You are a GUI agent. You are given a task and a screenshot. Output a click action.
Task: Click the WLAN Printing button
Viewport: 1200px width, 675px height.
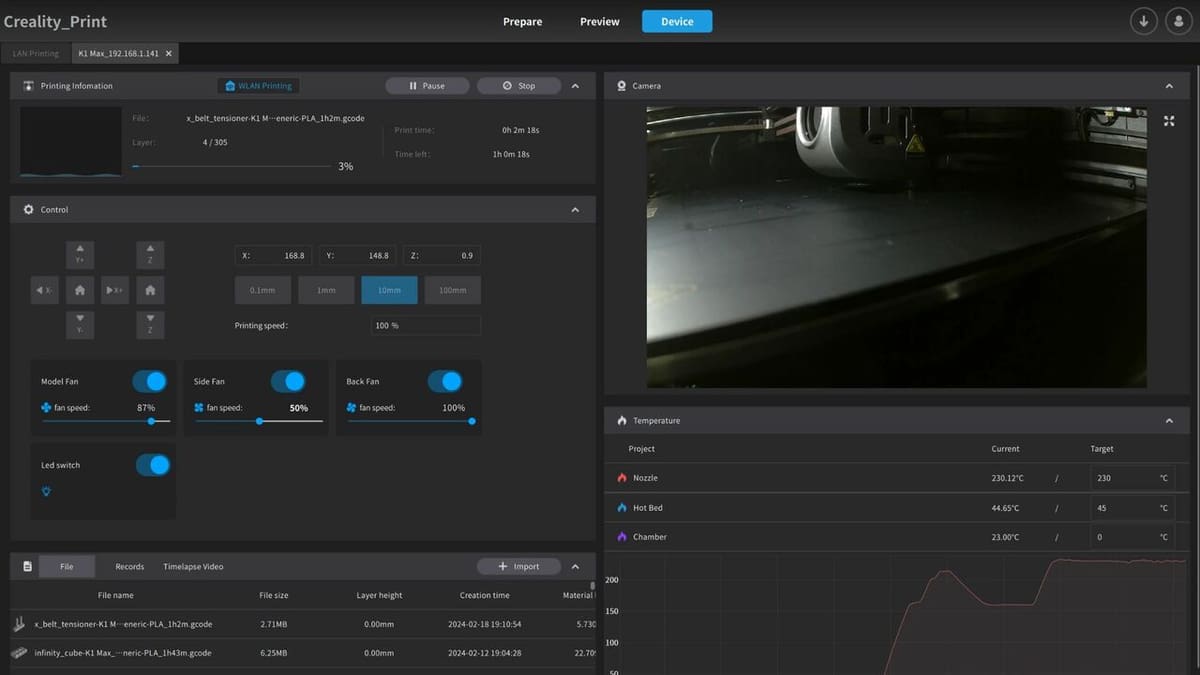259,86
